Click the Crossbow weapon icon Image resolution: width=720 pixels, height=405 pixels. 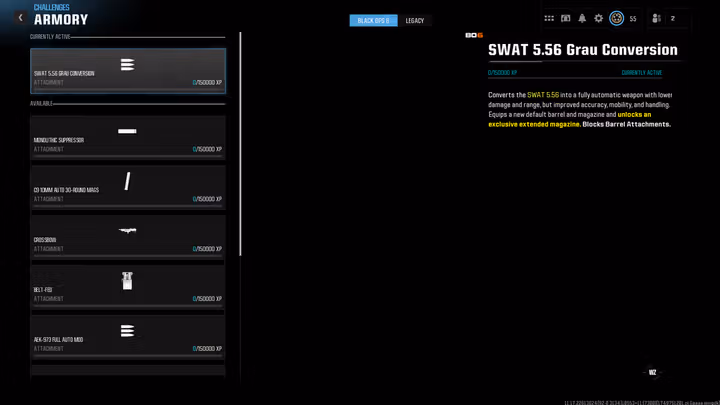127,231
